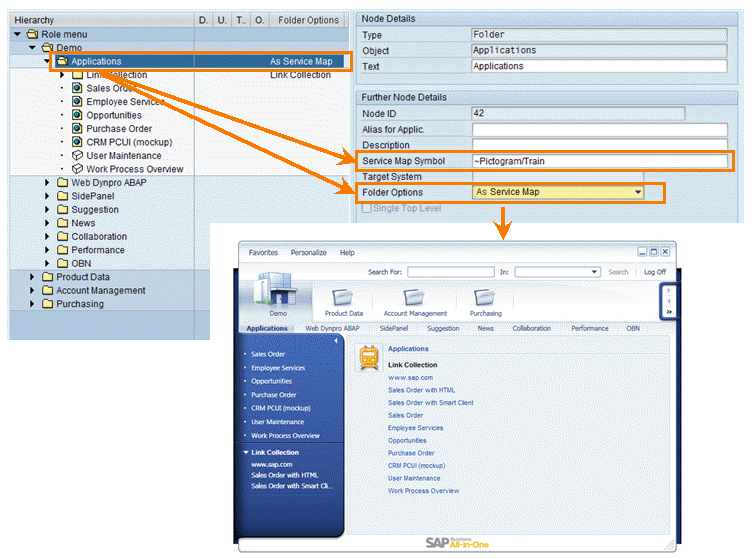Click the Folder Options column header
The image size is (752, 559).
[x=308, y=20]
